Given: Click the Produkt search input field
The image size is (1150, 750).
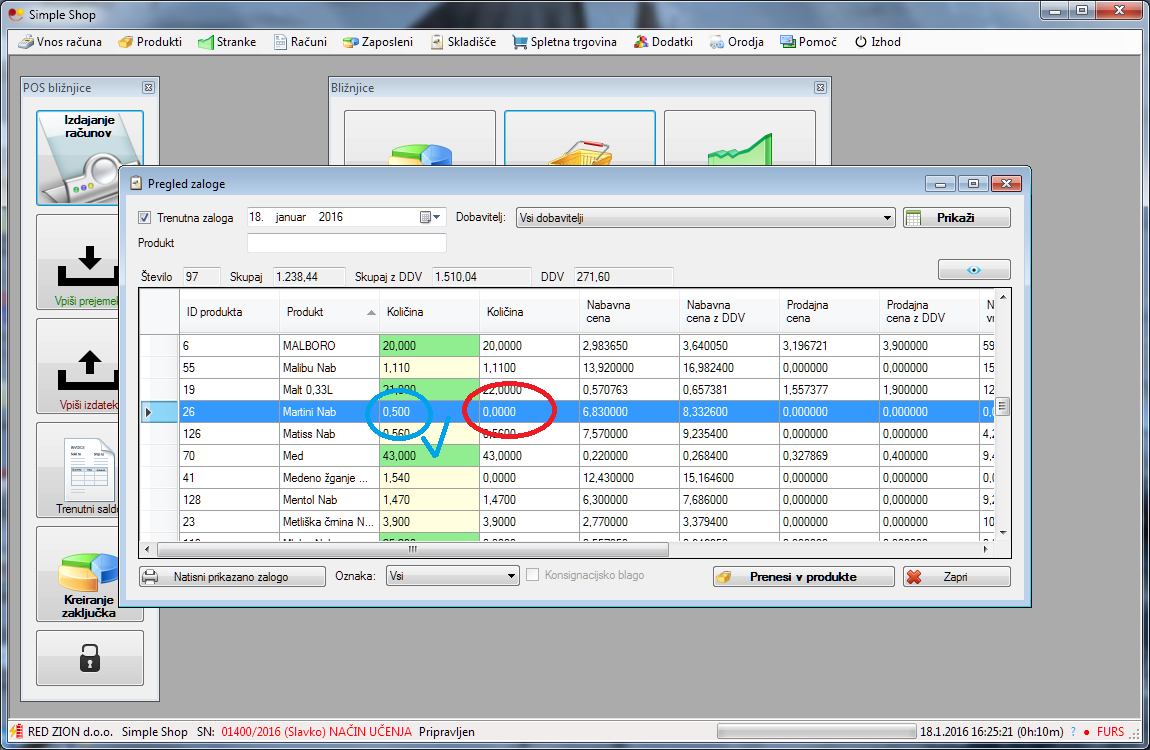Looking at the screenshot, I should tap(346, 243).
